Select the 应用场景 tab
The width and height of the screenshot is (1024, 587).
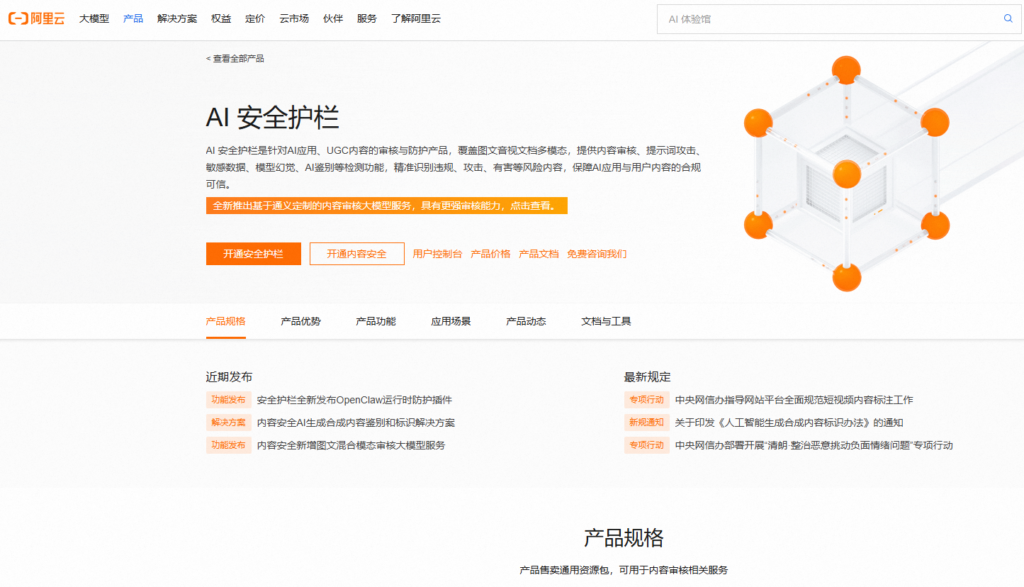click(x=451, y=321)
